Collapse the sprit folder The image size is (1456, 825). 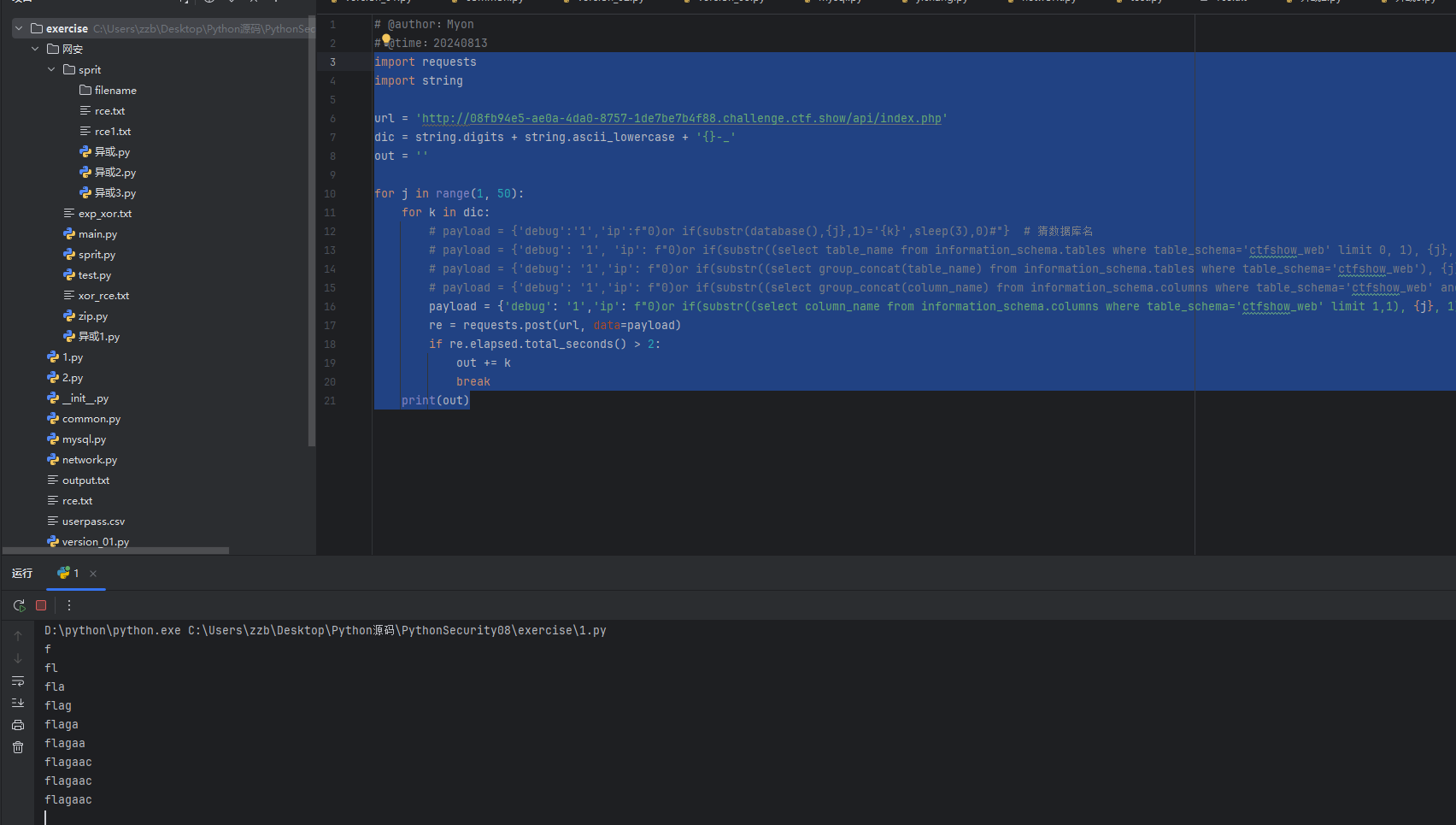click(x=51, y=69)
